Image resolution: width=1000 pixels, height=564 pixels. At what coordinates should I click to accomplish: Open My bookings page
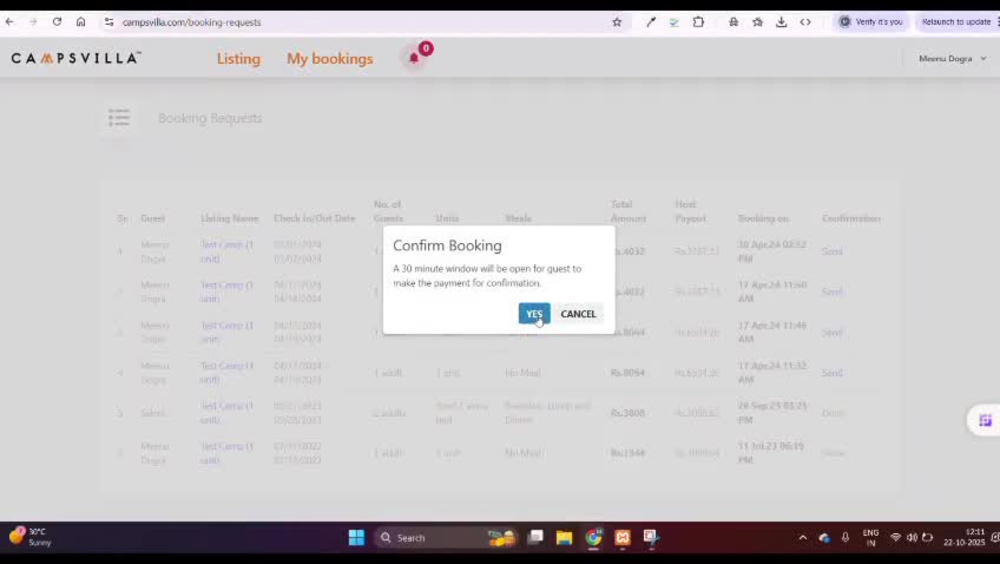pos(330,59)
